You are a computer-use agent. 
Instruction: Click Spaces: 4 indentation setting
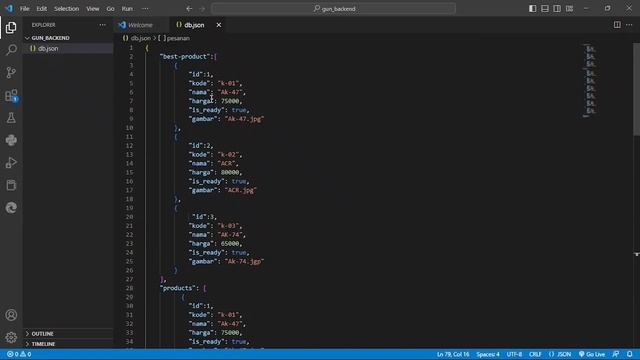coord(488,354)
